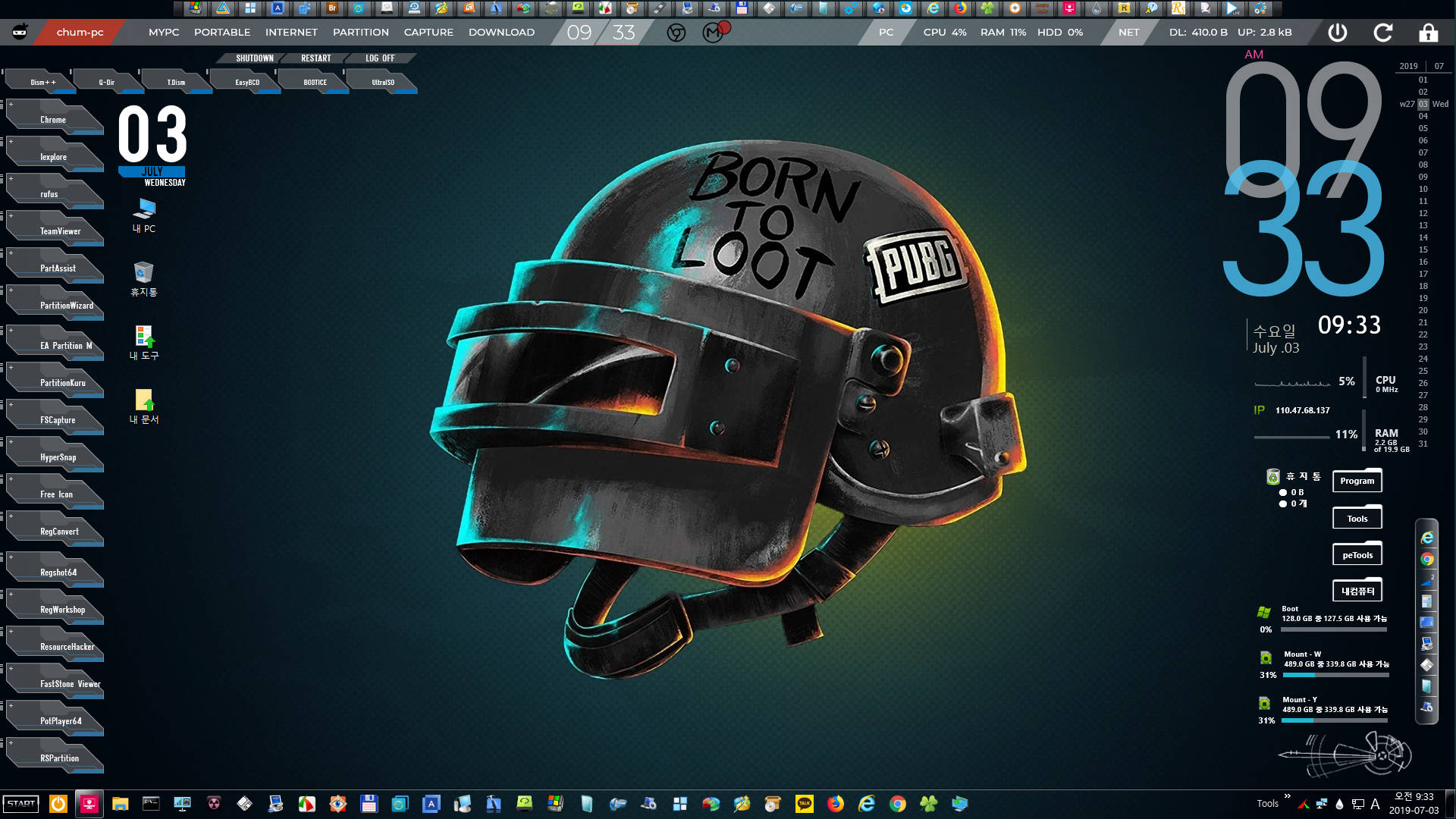Launch PotPlayer64
This screenshot has height=819, width=1456.
(x=55, y=720)
